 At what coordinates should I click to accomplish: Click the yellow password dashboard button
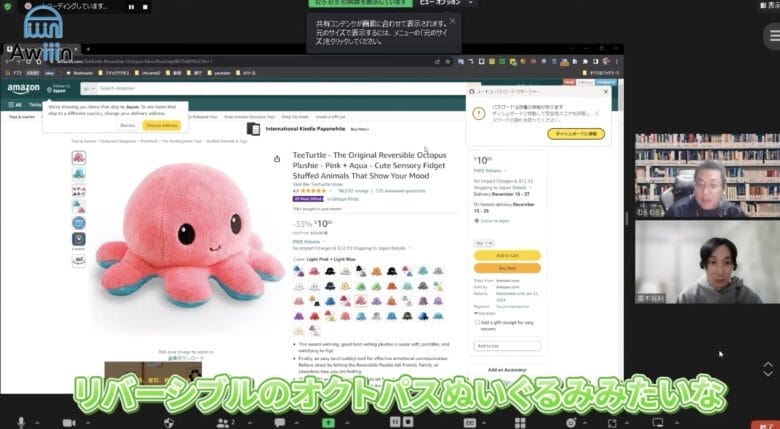click(576, 134)
